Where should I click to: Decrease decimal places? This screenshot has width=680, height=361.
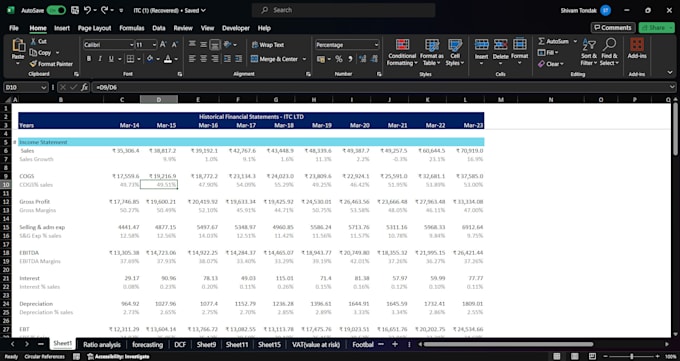pos(374,59)
